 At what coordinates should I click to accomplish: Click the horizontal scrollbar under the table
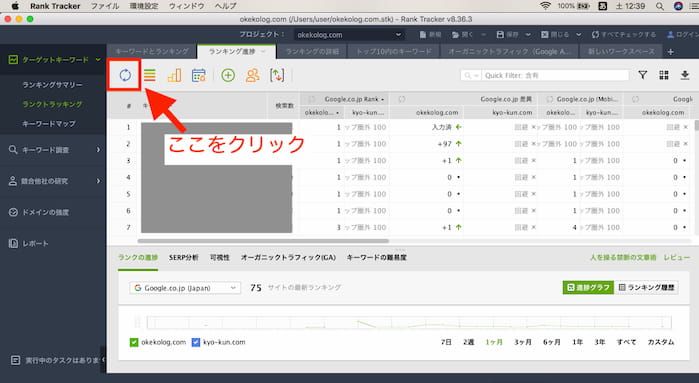coord(263,241)
